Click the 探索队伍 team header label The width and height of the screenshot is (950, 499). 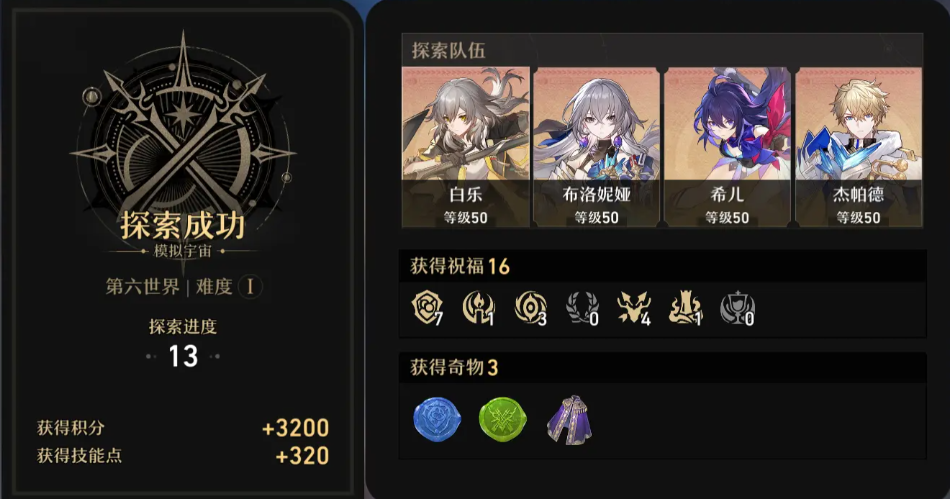click(x=448, y=50)
